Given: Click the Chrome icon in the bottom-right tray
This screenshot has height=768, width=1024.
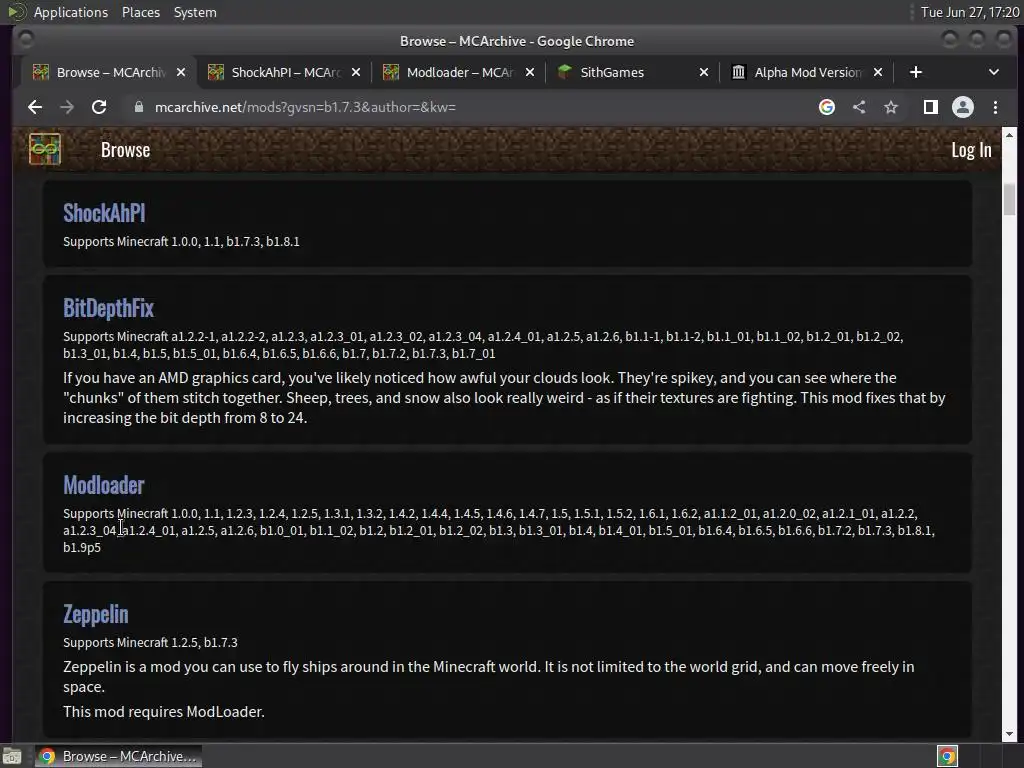Looking at the screenshot, I should tap(947, 756).
